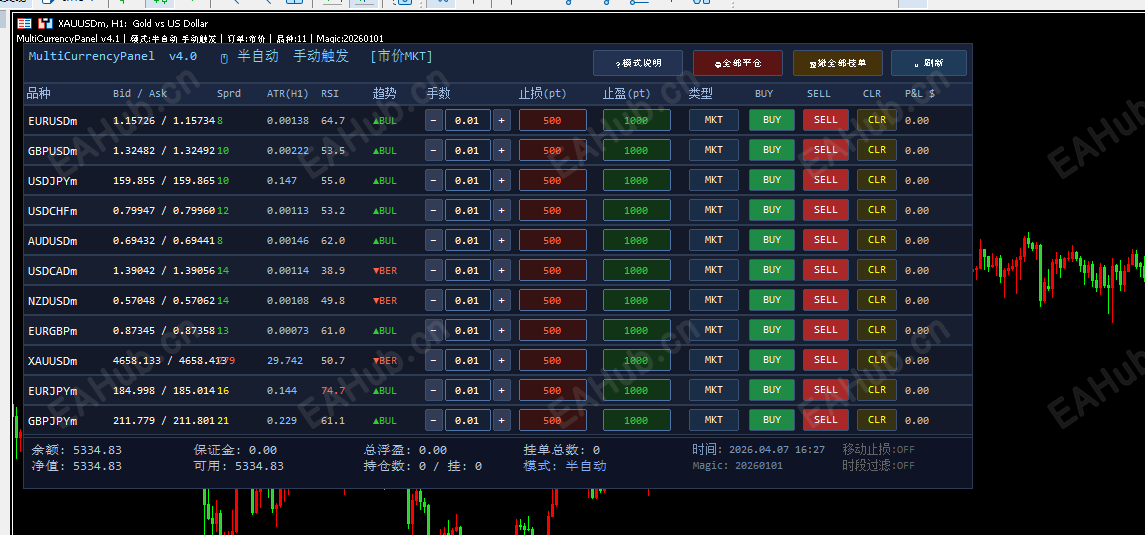Sell GBPUSDm with the SELL button
Viewport: 1145px width, 535px height.
[826, 150]
